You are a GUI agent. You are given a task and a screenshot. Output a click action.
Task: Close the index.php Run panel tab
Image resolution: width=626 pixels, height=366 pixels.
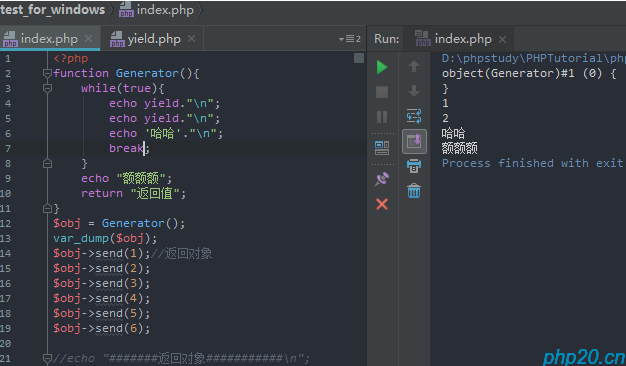[x=503, y=39]
